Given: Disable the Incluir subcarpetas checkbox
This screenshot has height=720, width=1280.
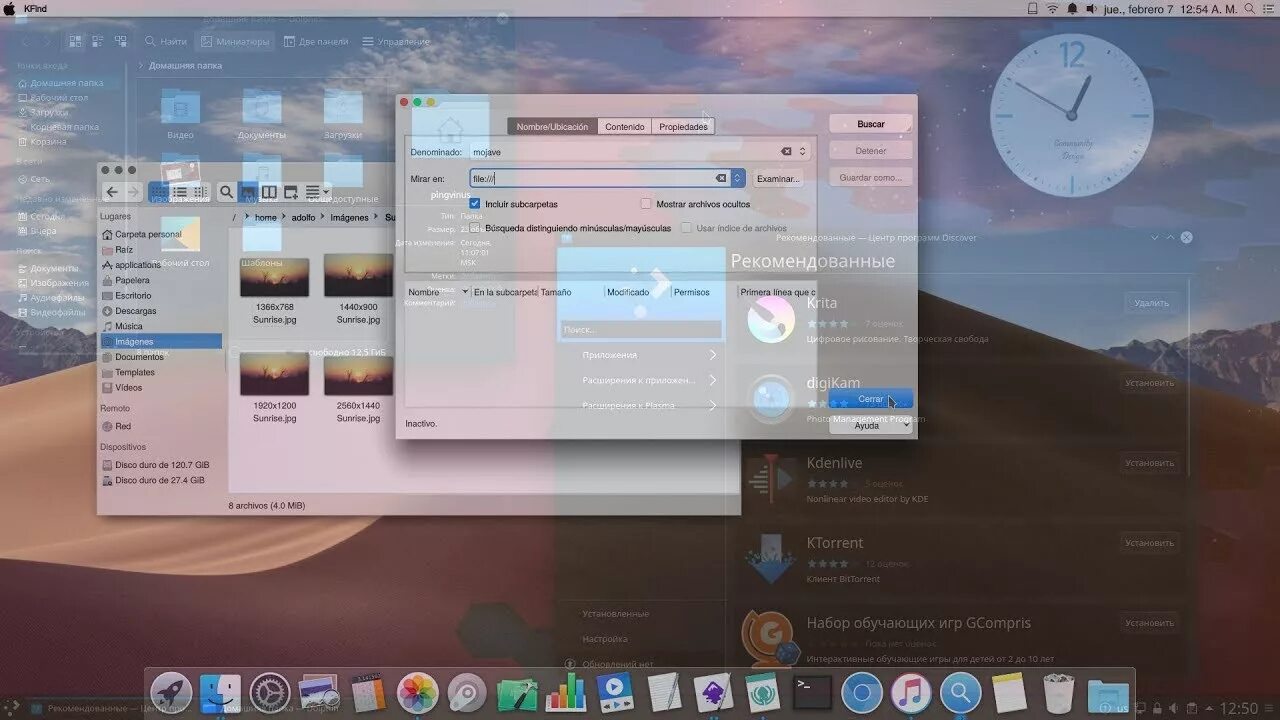Looking at the screenshot, I should [x=474, y=202].
